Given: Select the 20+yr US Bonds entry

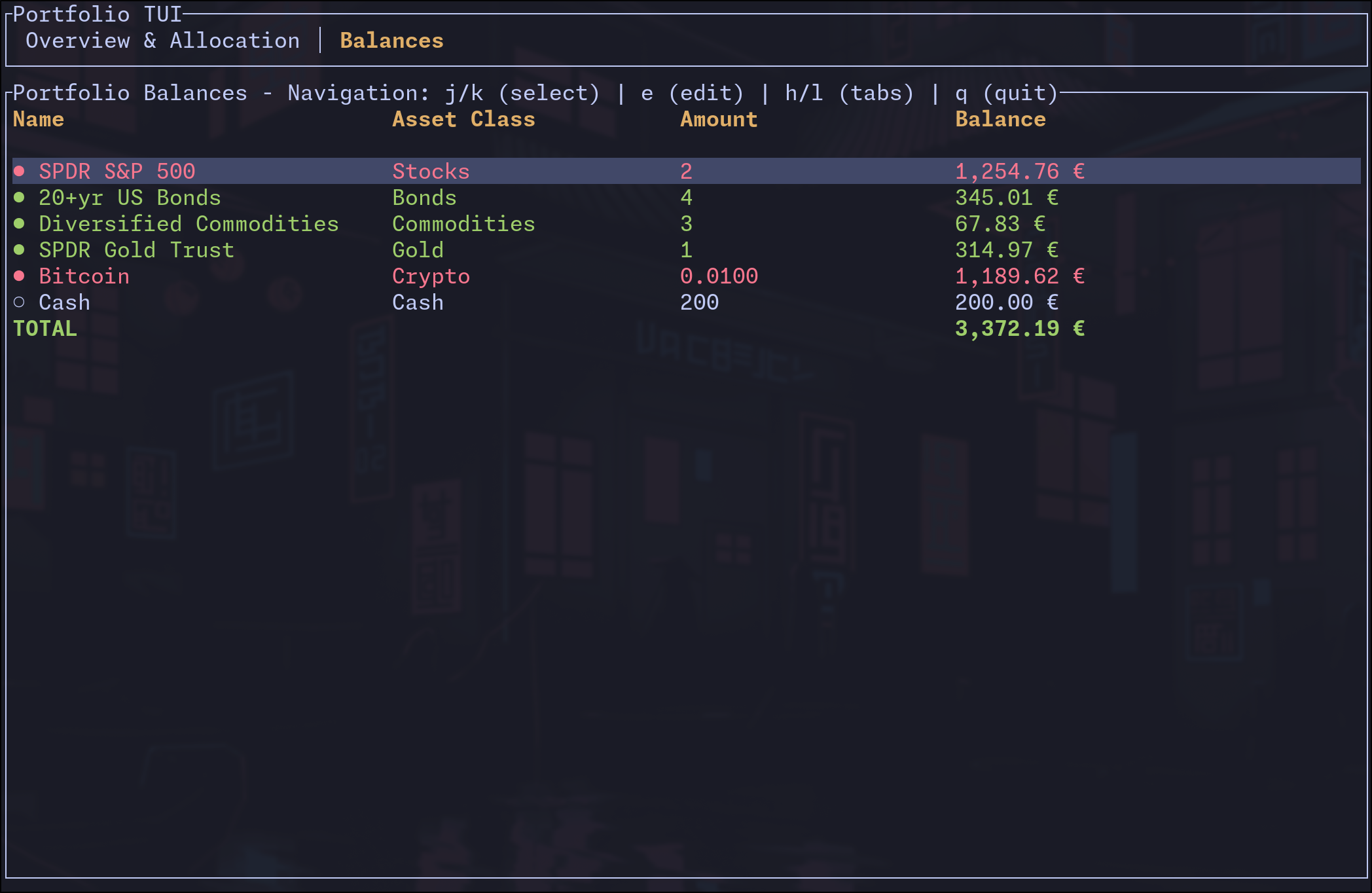Looking at the screenshot, I should [130, 198].
